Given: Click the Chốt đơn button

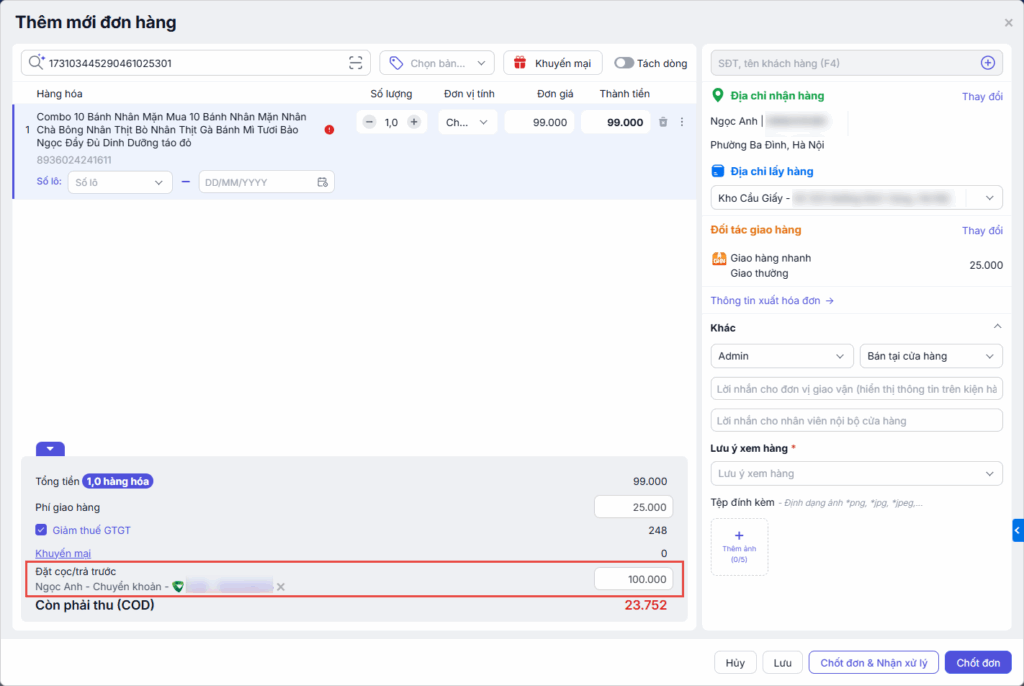Looking at the screenshot, I should tap(977, 663).
